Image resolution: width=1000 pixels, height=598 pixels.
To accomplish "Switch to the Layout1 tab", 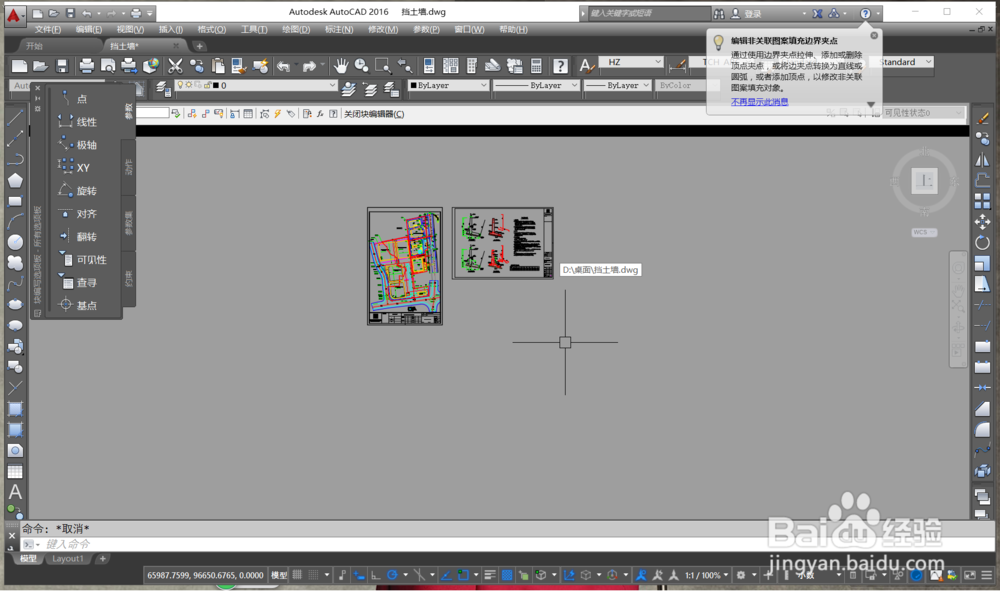I will pos(68,558).
